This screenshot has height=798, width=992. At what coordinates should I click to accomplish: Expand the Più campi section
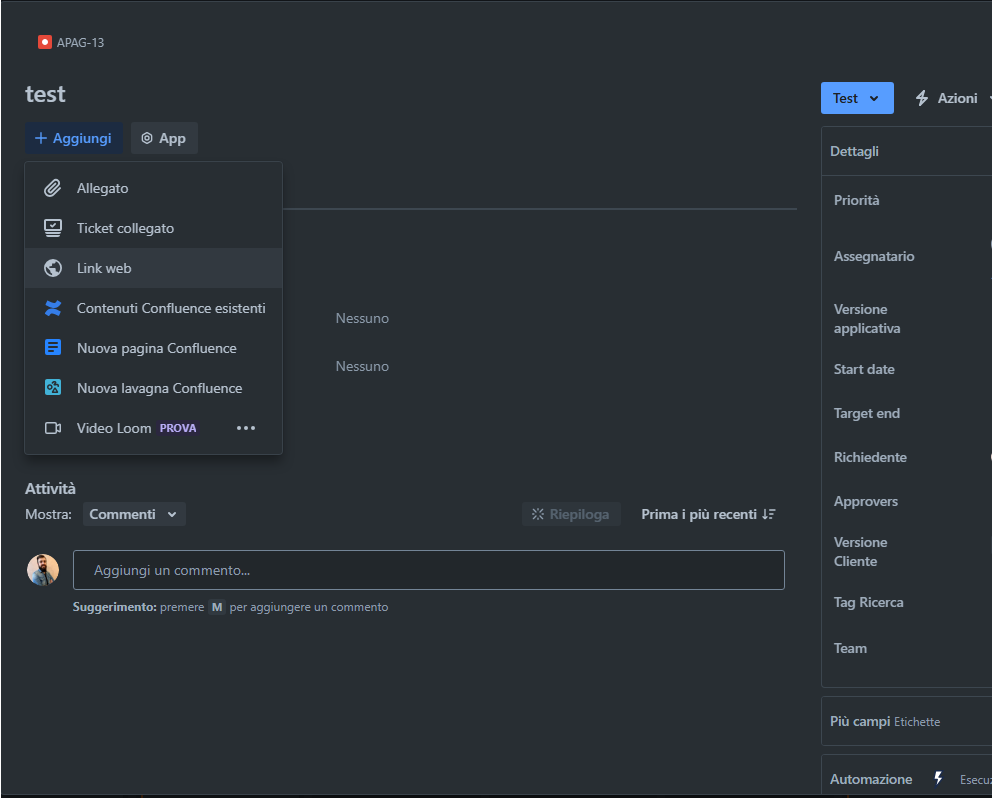906,721
